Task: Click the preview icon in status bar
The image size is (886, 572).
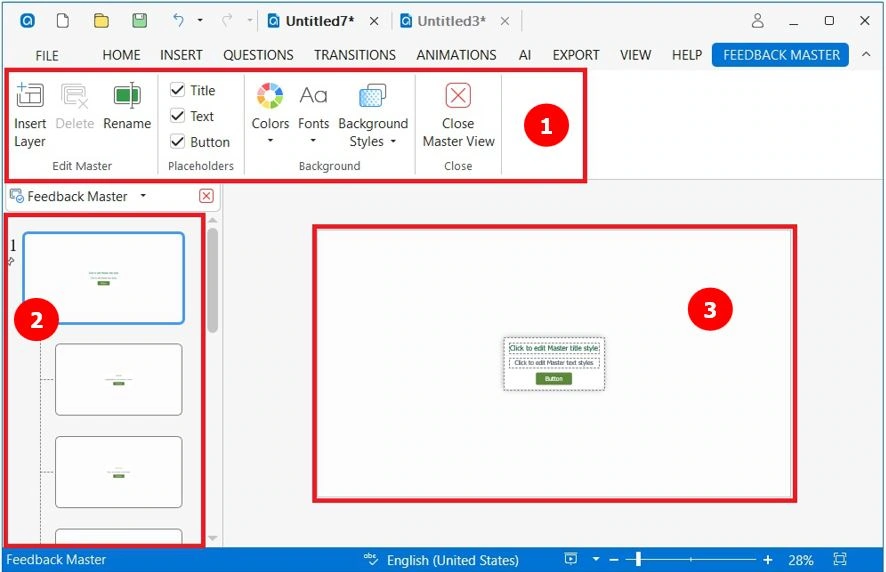Action: (571, 559)
